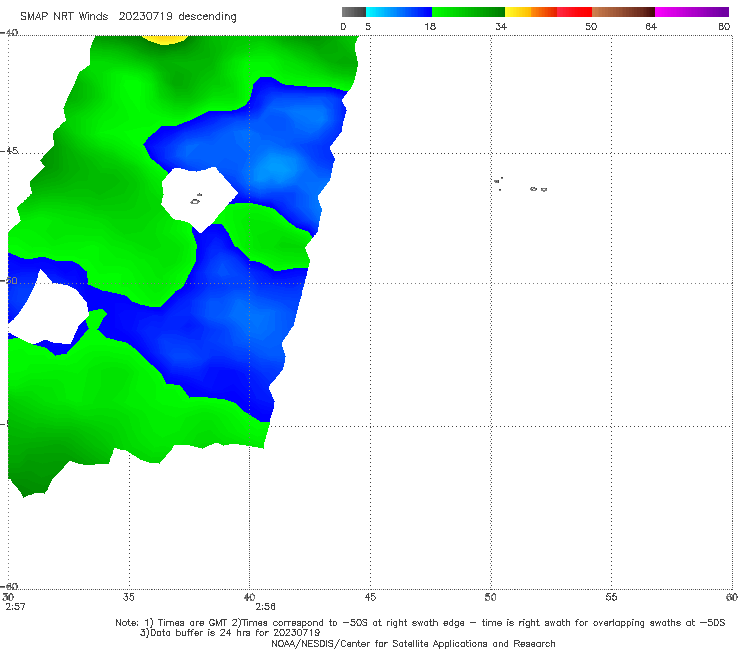This screenshot has height=650, width=740.
Task: Click the longitude axis label '45'
Action: point(370,597)
